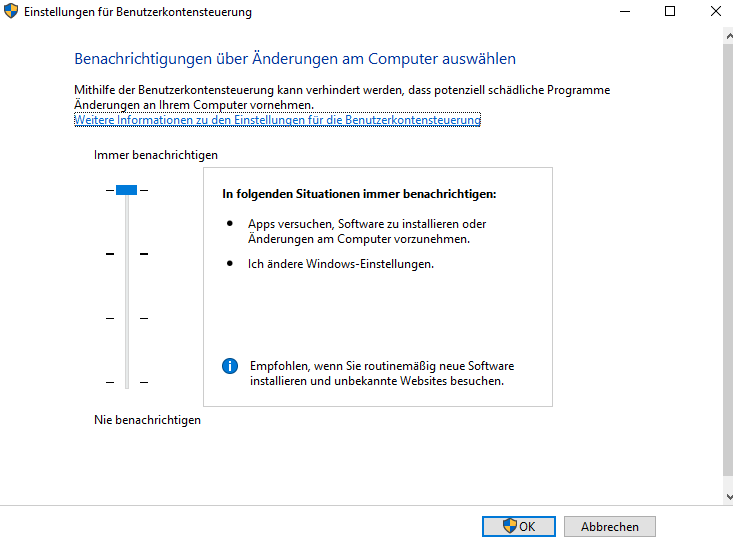Click text 'In folgenden Situationen immer benachrichtigen:'
The width and height of the screenshot is (733, 541).
359,194
